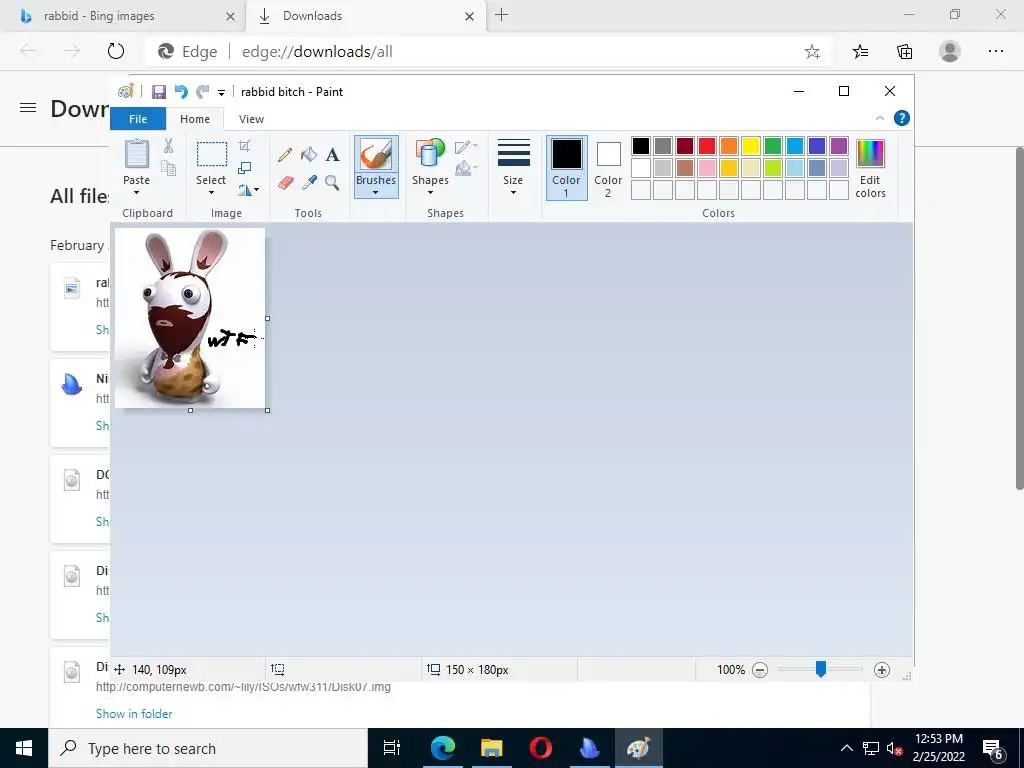The height and width of the screenshot is (768, 1024).
Task: Click the Edge address bar URL
Action: click(317, 52)
